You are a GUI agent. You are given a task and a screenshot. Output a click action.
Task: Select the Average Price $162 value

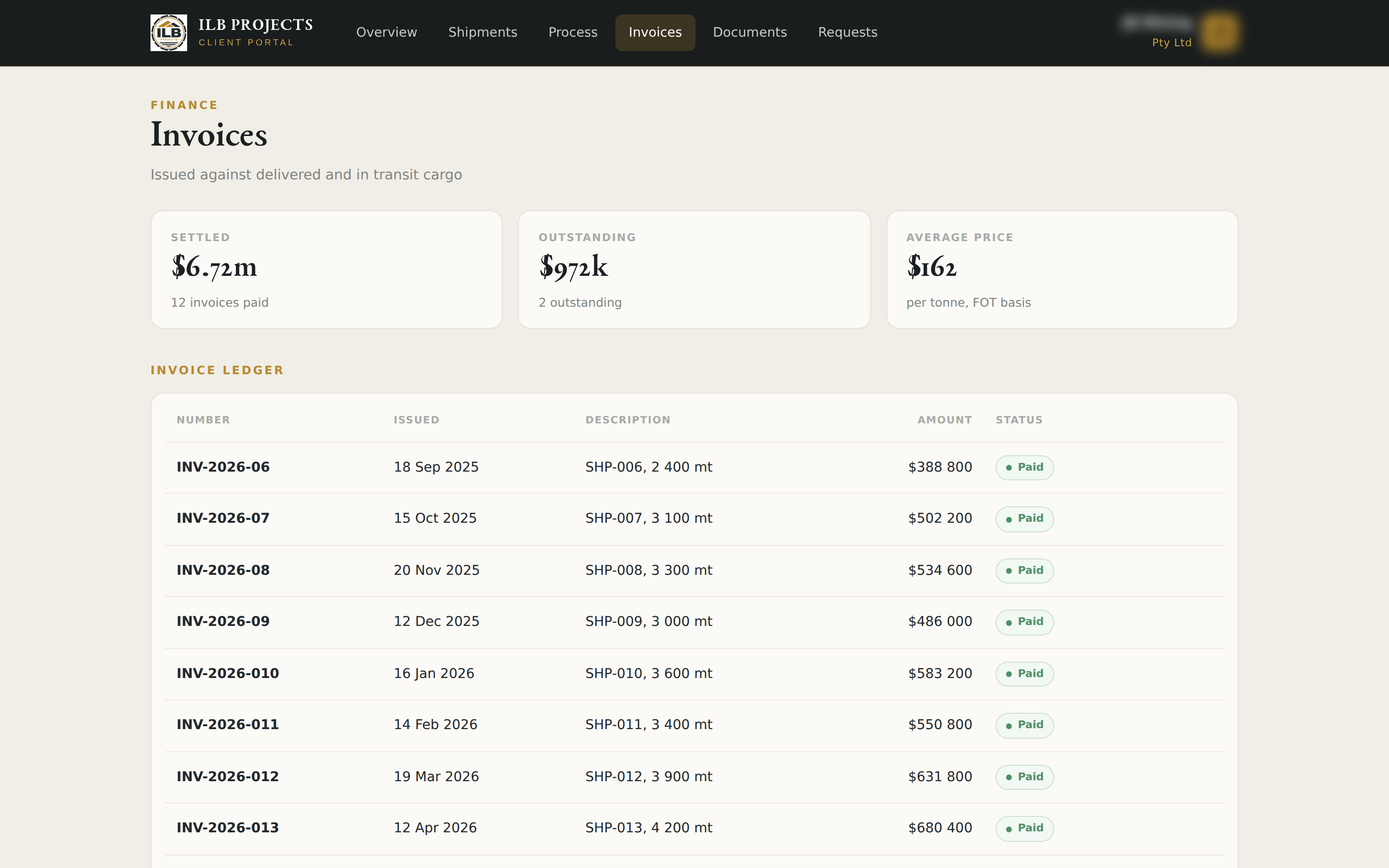[932, 267]
